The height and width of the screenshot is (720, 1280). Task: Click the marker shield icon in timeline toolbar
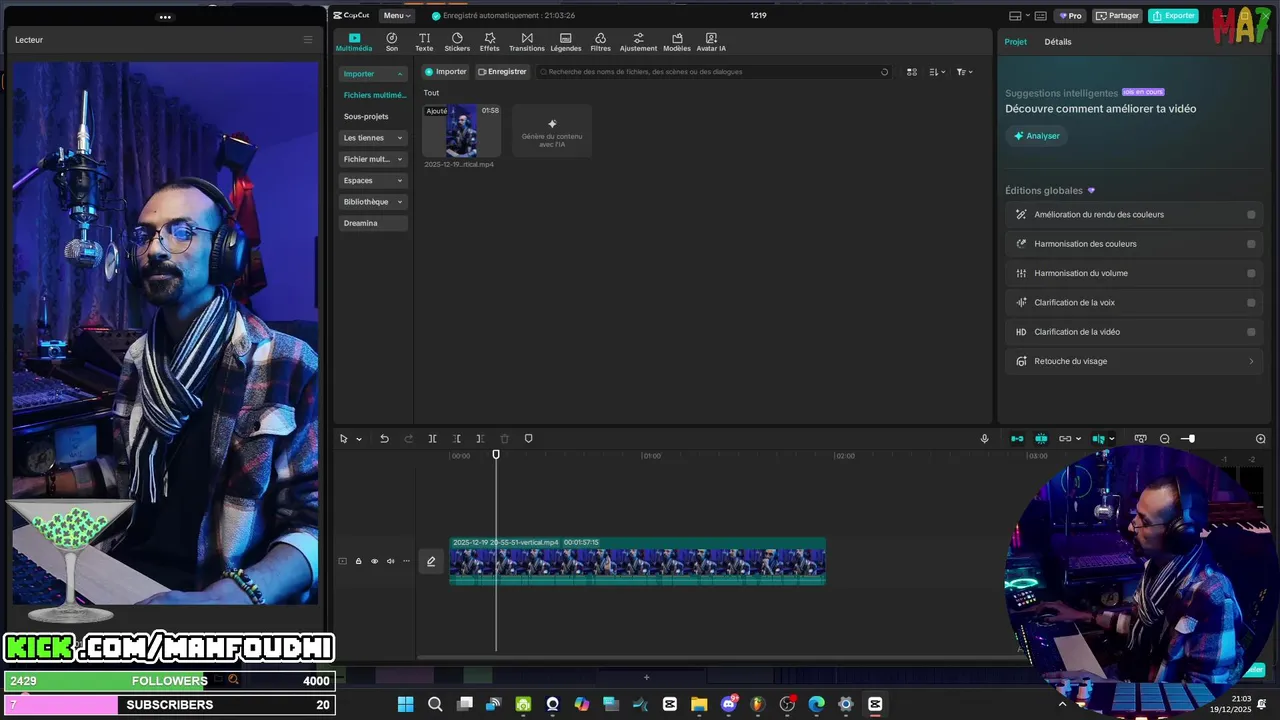(x=529, y=439)
